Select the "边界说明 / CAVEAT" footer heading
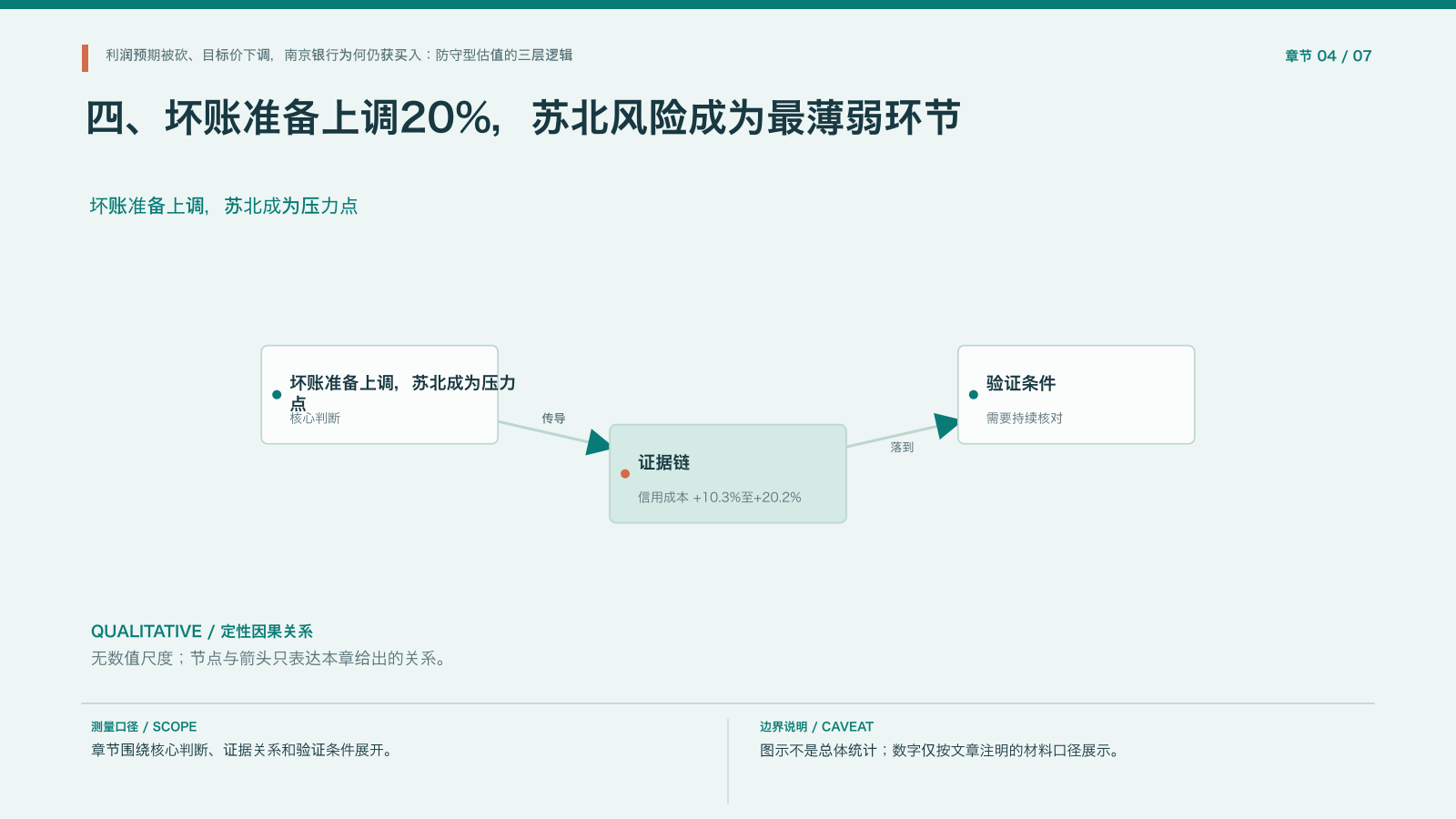The height and width of the screenshot is (819, 1456). (816, 726)
